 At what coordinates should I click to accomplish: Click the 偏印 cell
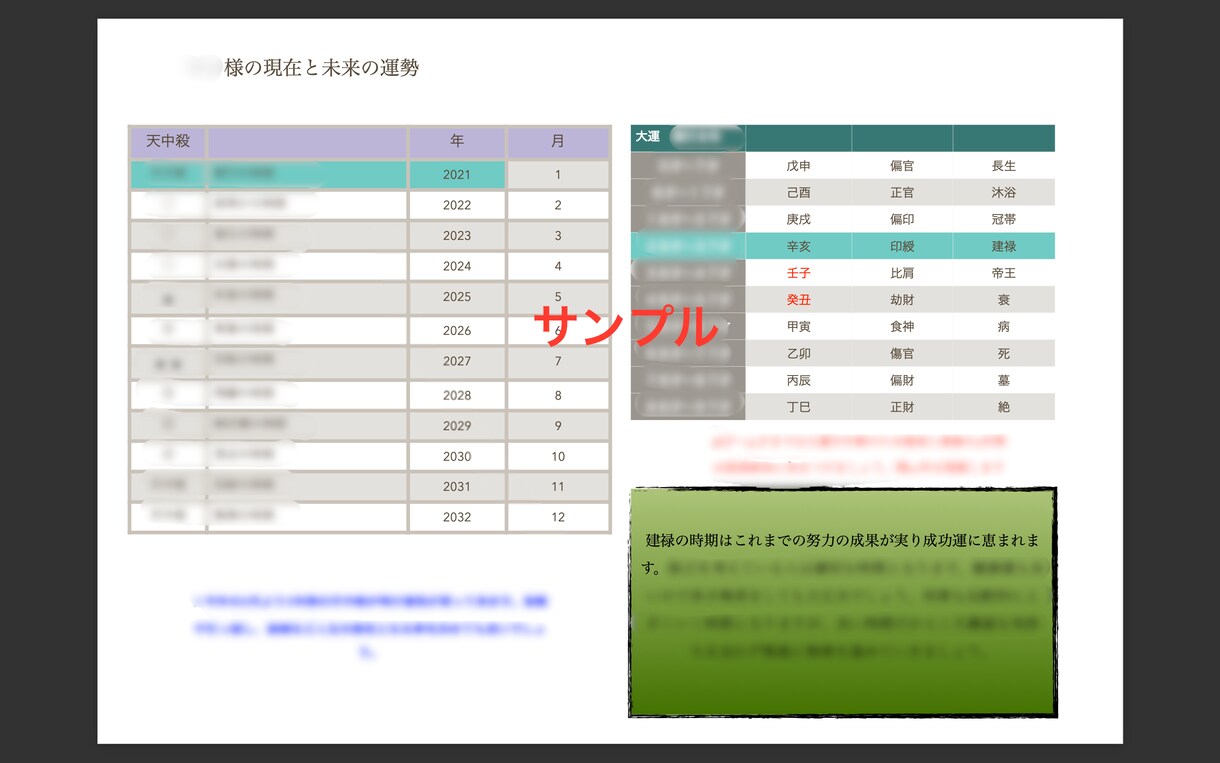click(x=902, y=219)
